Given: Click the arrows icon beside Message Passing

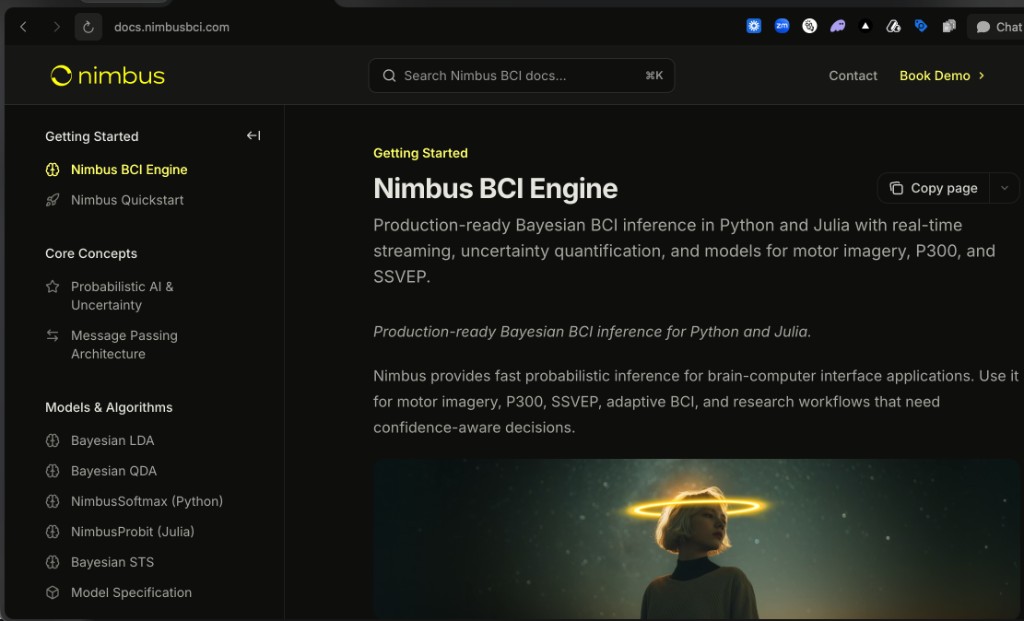Looking at the screenshot, I should click(53, 336).
